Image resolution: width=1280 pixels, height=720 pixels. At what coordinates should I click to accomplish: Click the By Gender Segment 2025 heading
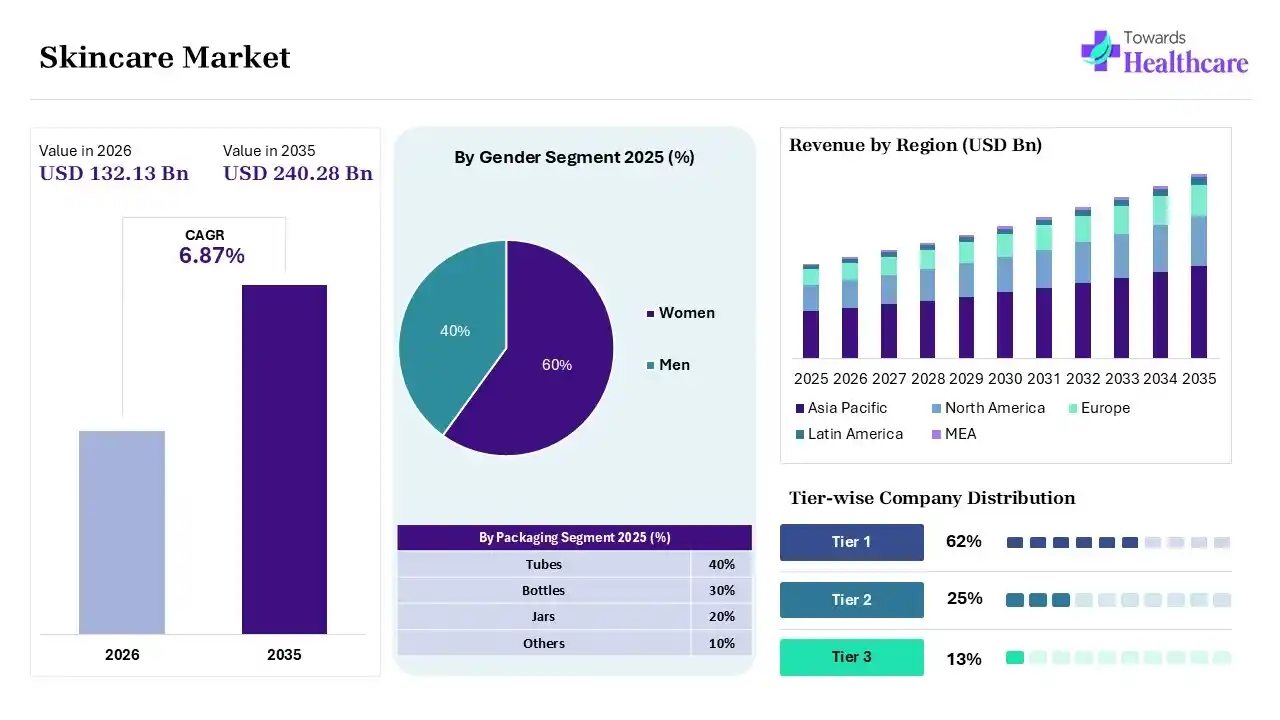tap(574, 157)
